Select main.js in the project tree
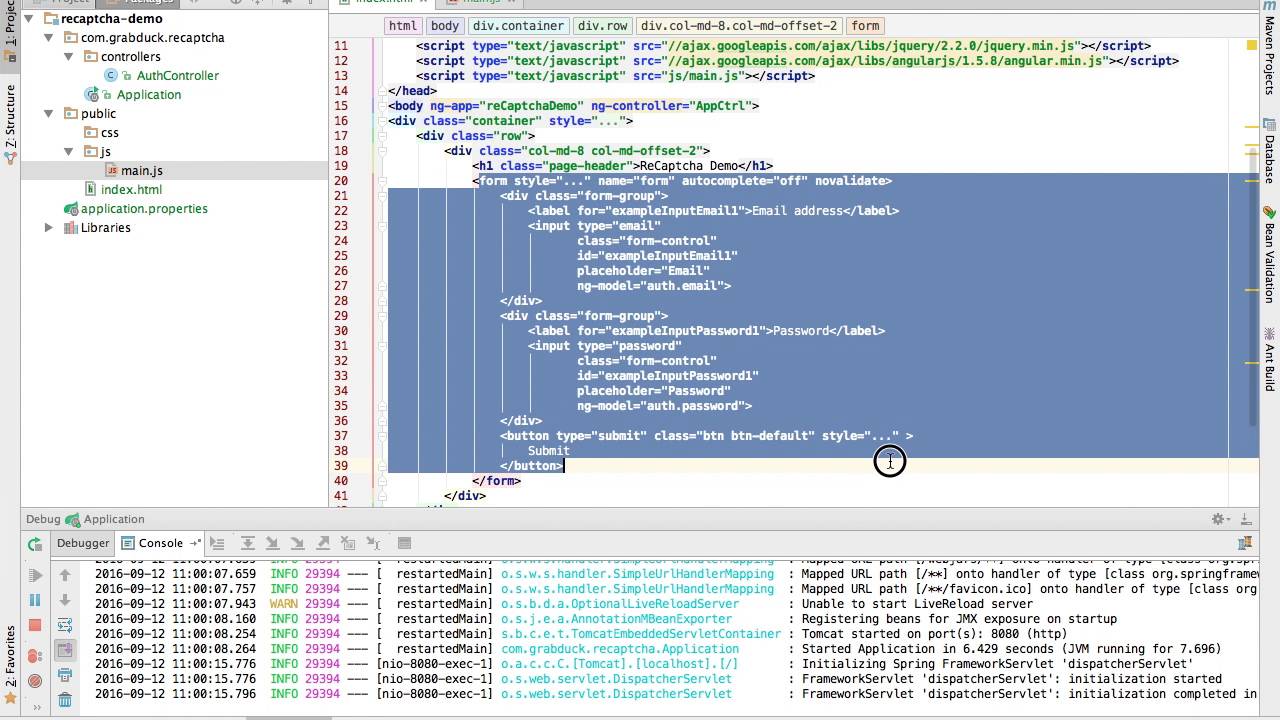1280x720 pixels. [142, 170]
